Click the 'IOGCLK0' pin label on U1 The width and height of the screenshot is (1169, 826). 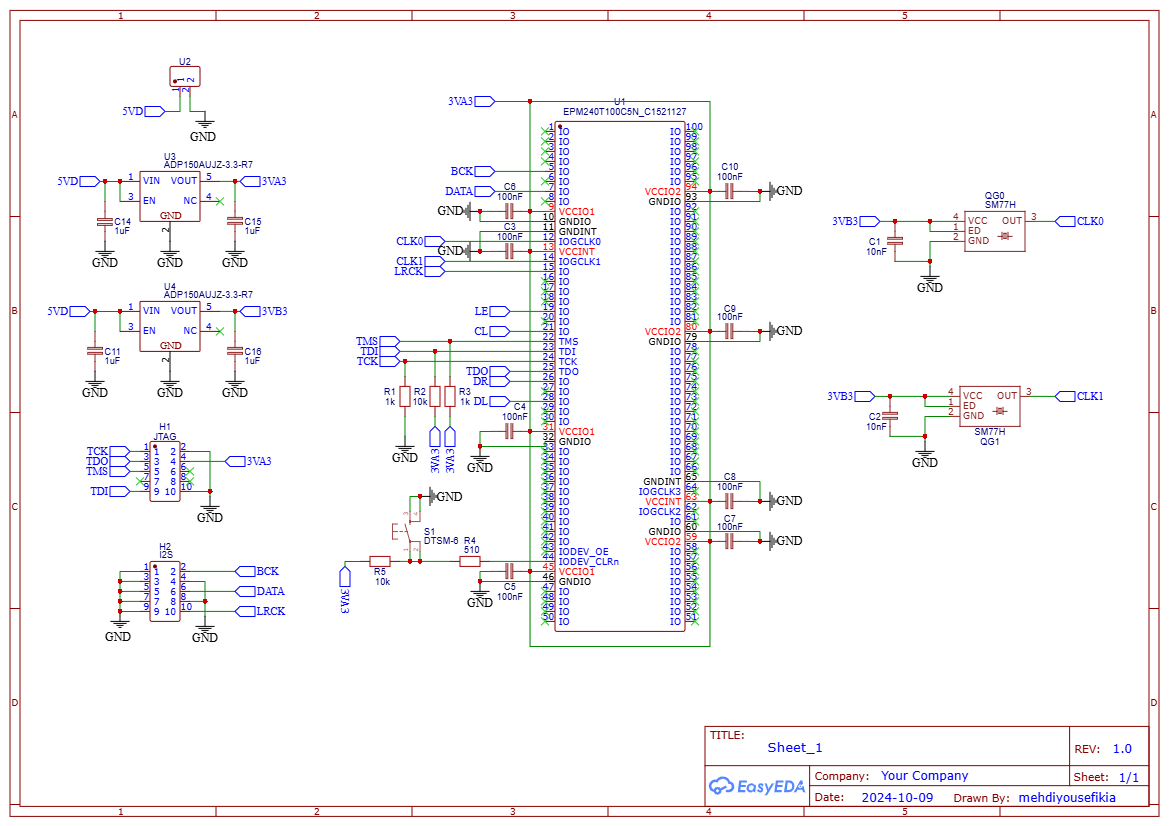point(579,242)
